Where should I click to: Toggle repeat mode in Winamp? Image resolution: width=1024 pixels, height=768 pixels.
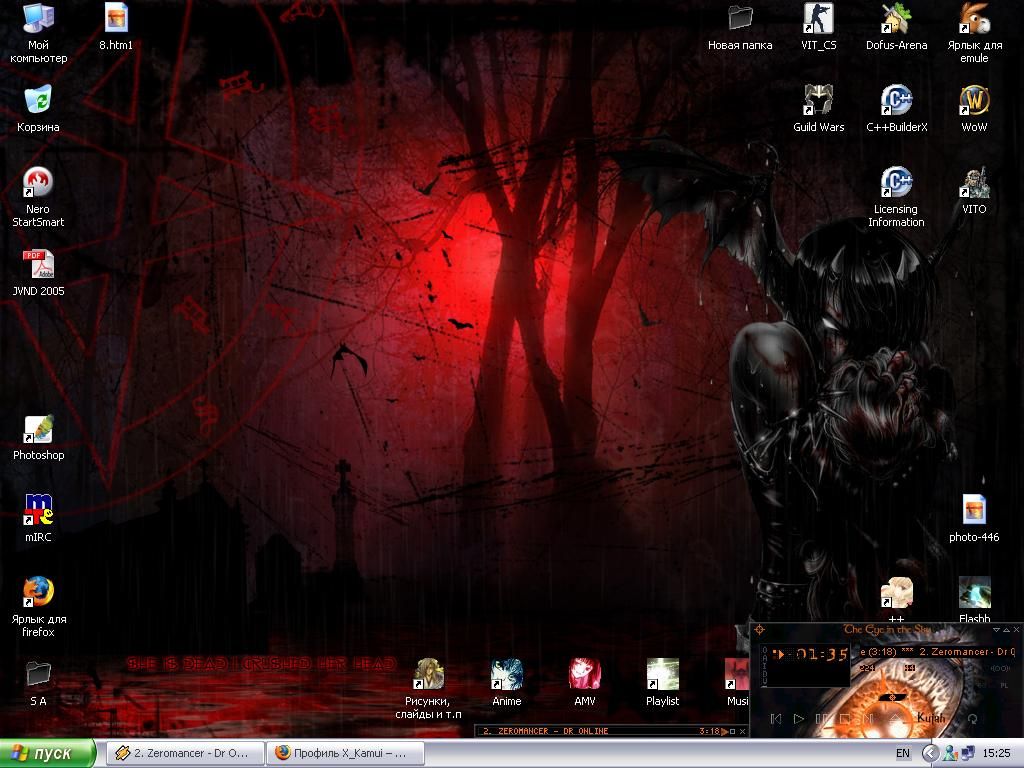pyautogui.click(x=972, y=719)
